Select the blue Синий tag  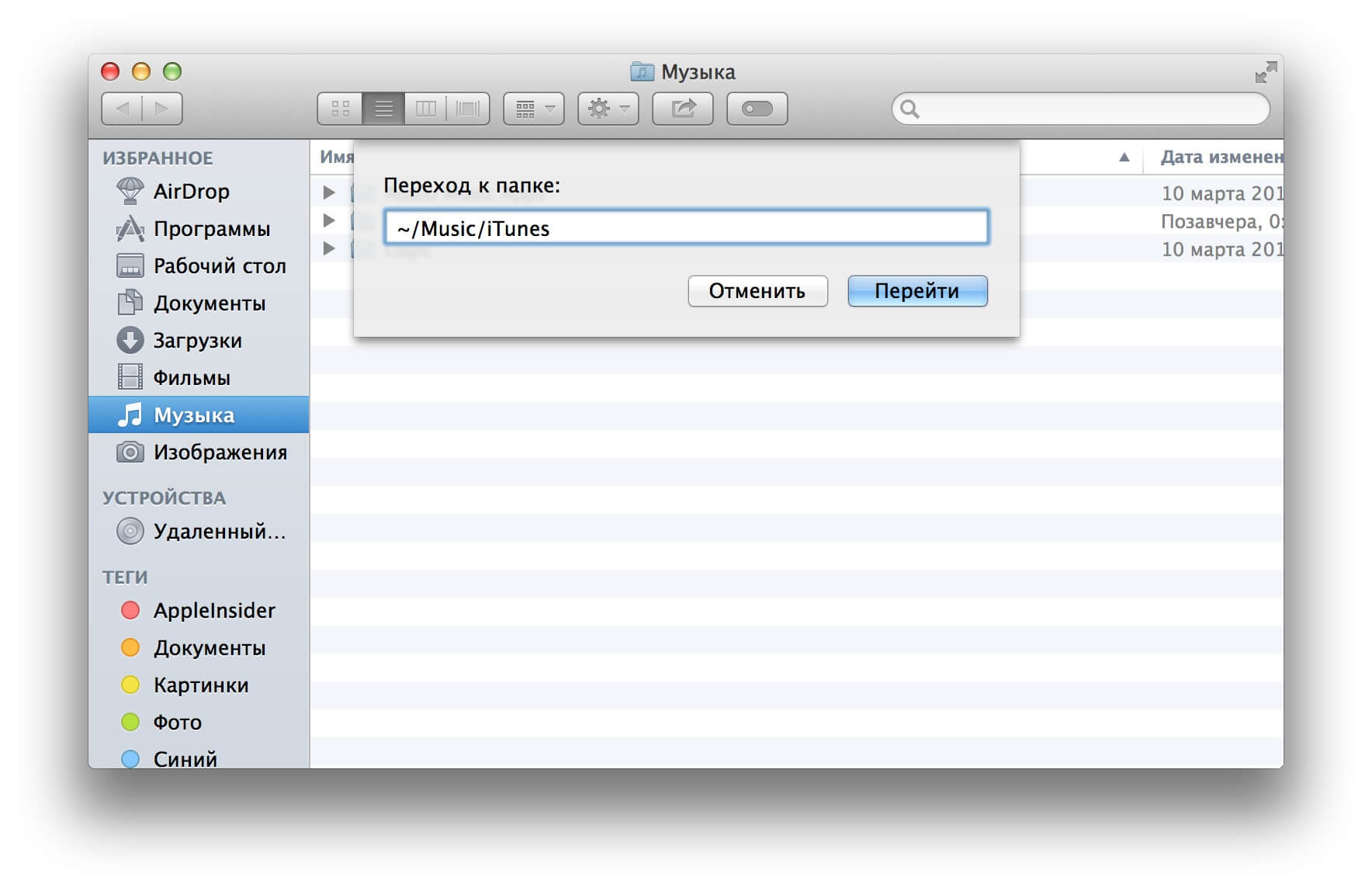click(199, 758)
